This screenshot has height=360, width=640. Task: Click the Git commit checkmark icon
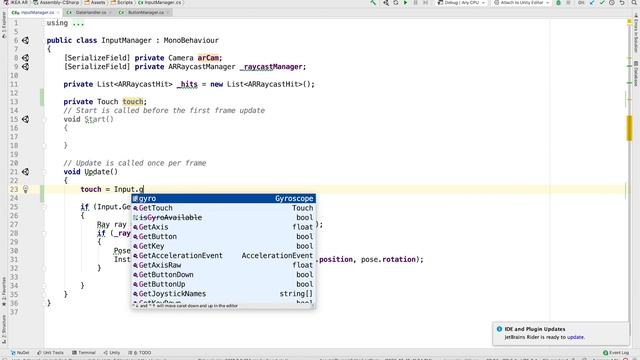(602, 2)
